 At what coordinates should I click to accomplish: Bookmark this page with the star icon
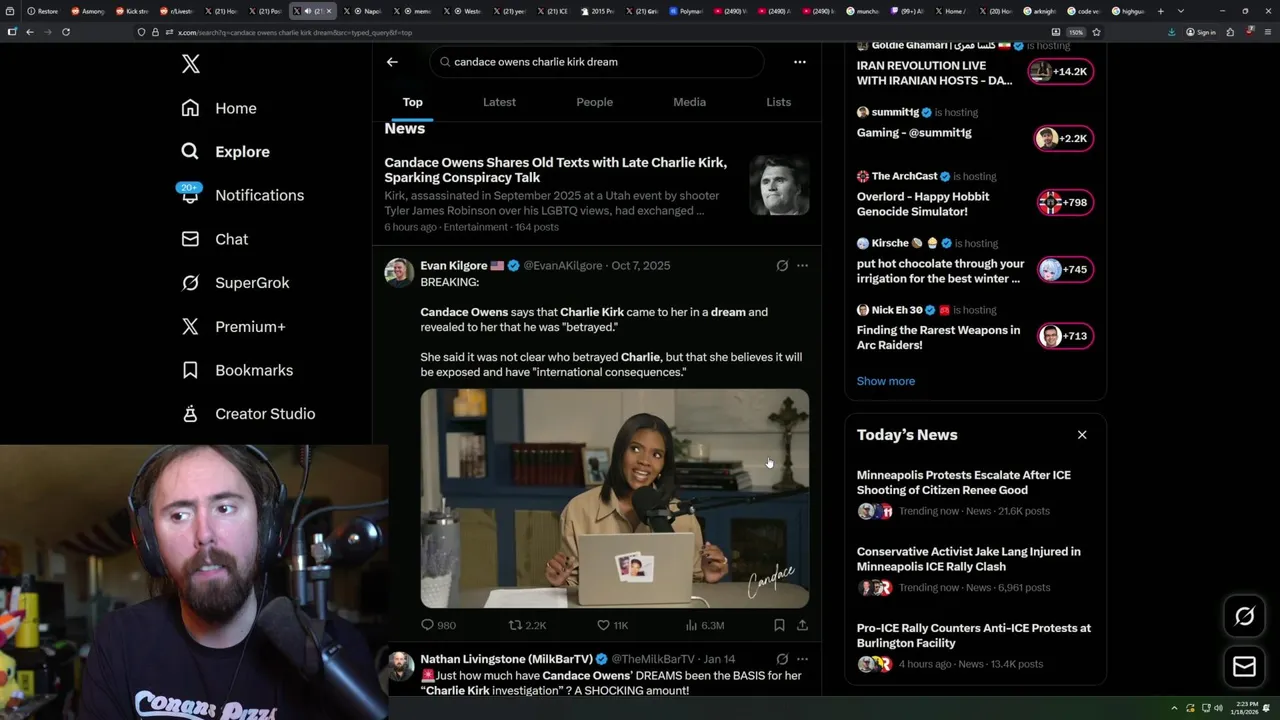(x=1096, y=32)
